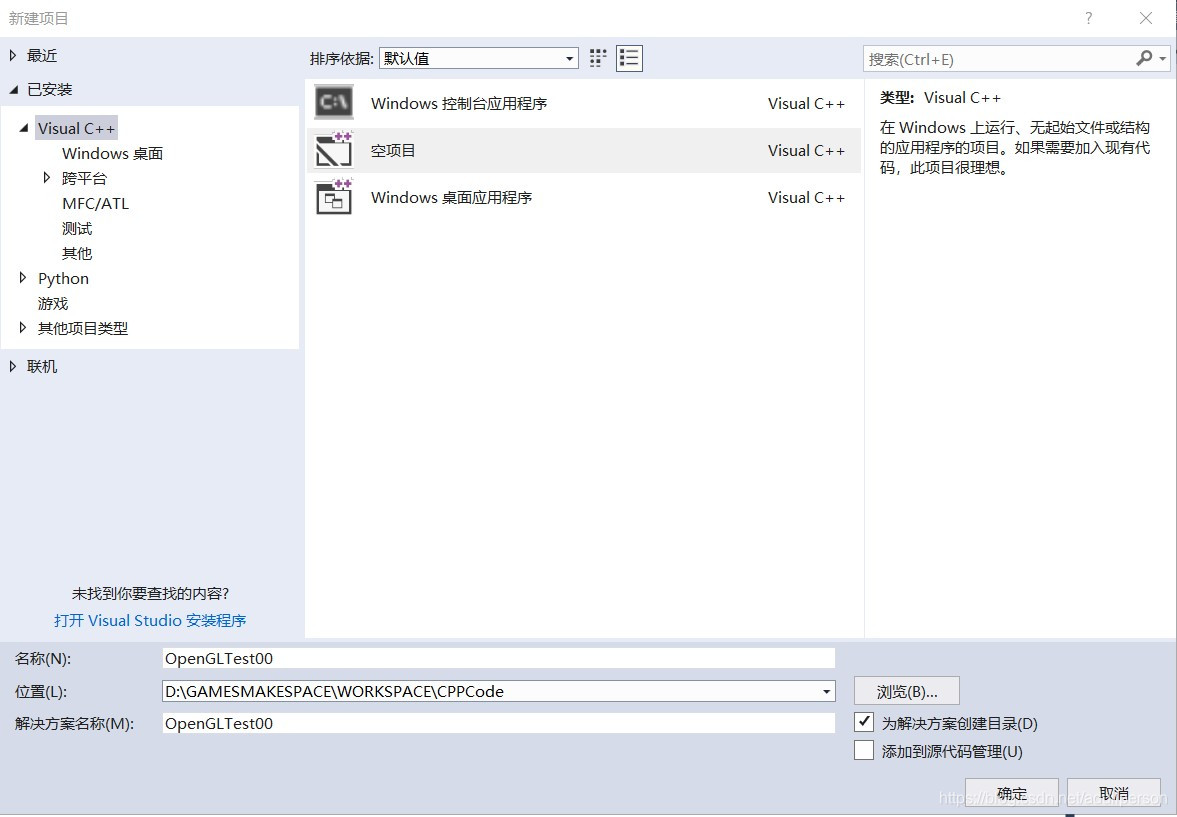
Task: Open the help question mark
Action: (x=1088, y=18)
